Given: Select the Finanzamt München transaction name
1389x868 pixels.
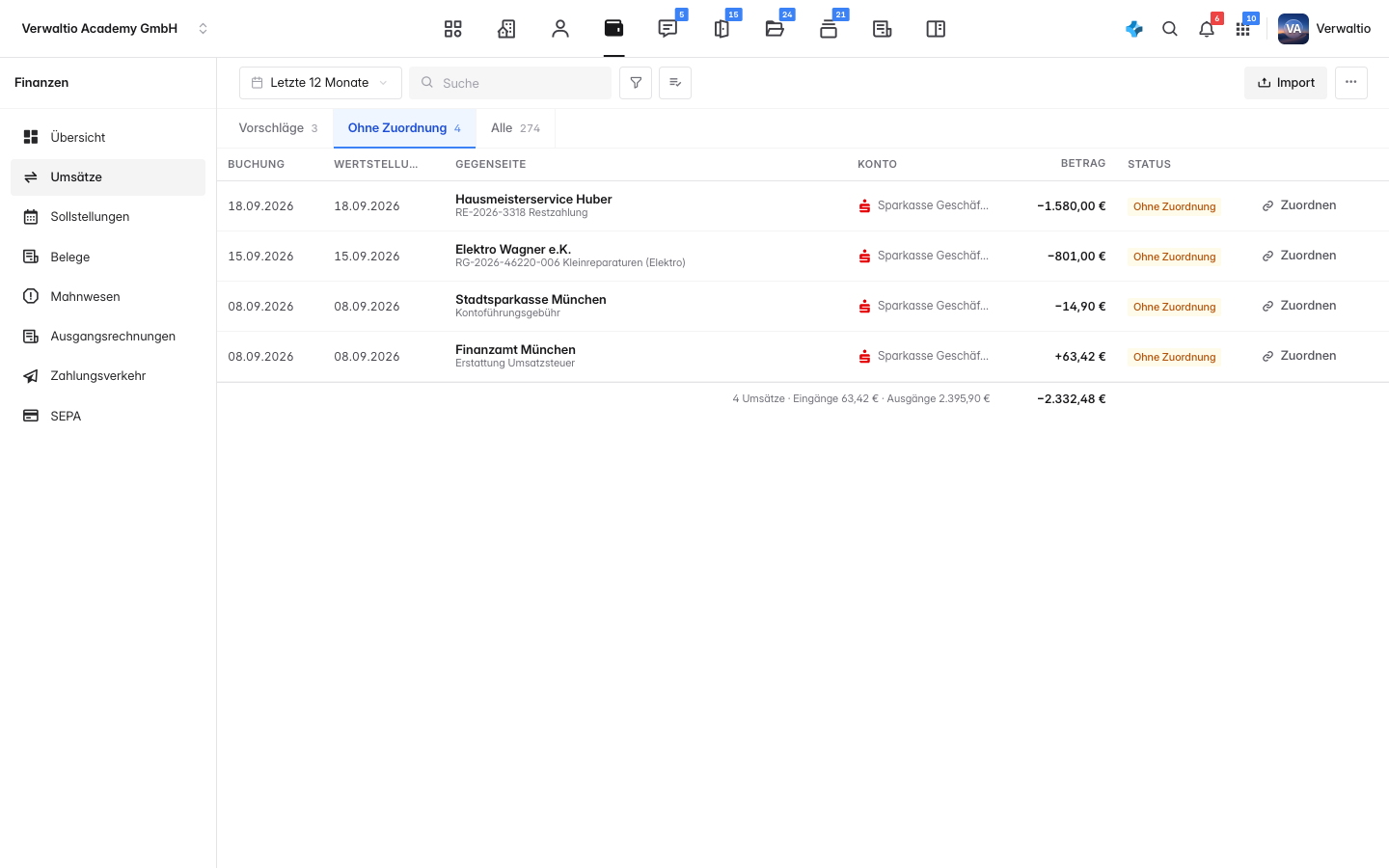Looking at the screenshot, I should tap(515, 349).
